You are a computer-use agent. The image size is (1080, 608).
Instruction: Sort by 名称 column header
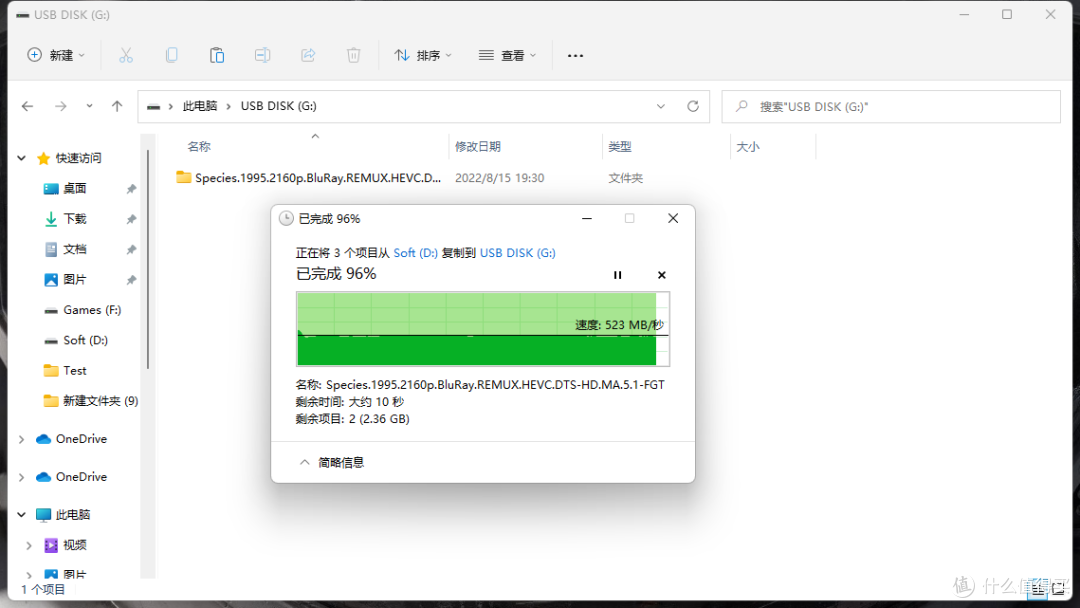click(199, 147)
